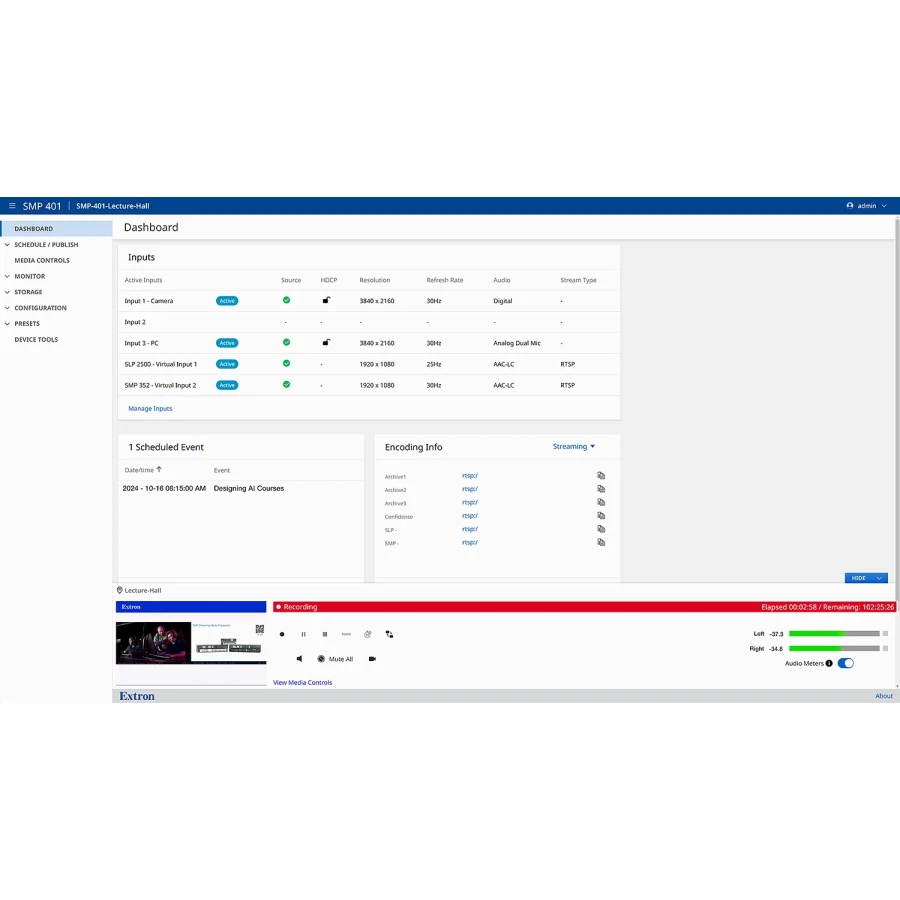Collapse the control panel with HIDE button
Viewport: 900px width, 900px height.
(865, 578)
